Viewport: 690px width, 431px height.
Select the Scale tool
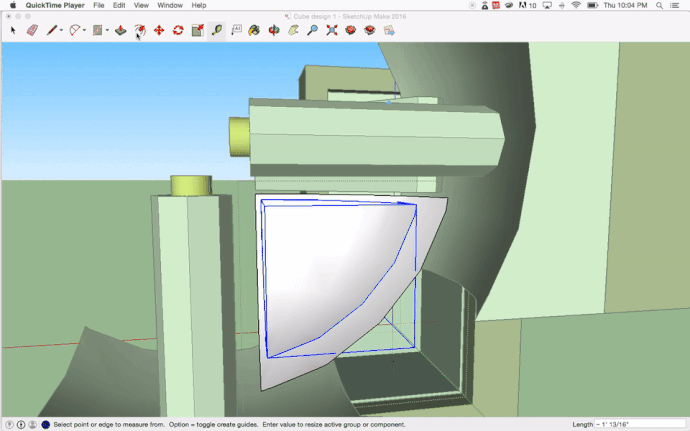coord(198,30)
